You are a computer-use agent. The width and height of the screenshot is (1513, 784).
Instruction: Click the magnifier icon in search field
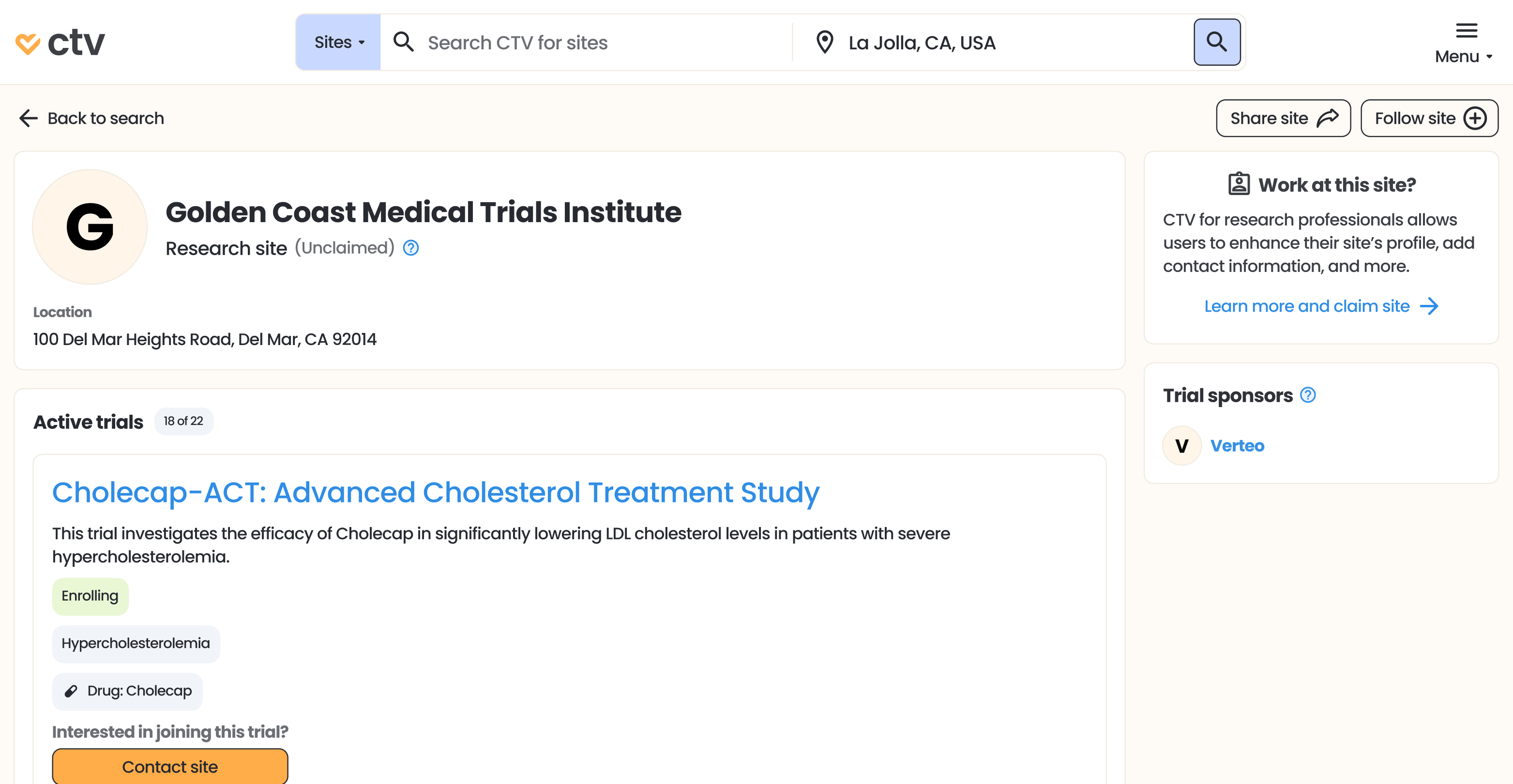pos(404,42)
